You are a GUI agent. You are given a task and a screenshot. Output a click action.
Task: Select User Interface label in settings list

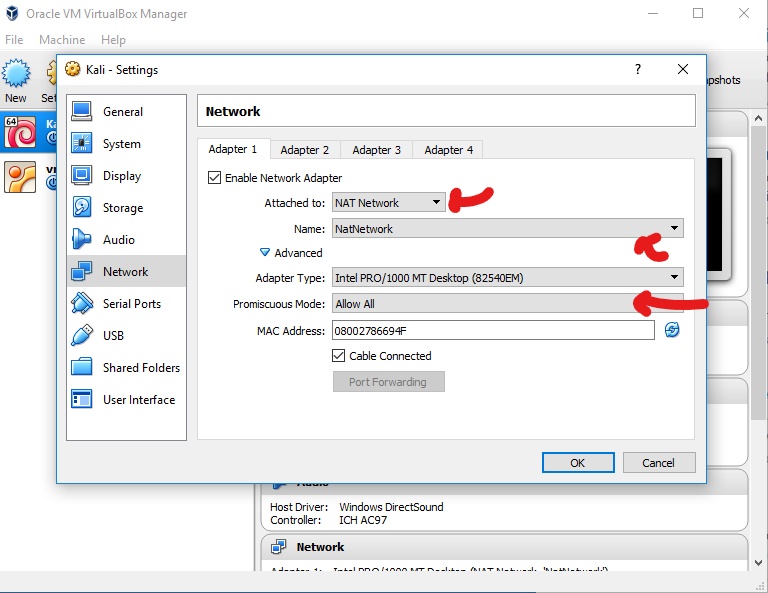pos(139,400)
